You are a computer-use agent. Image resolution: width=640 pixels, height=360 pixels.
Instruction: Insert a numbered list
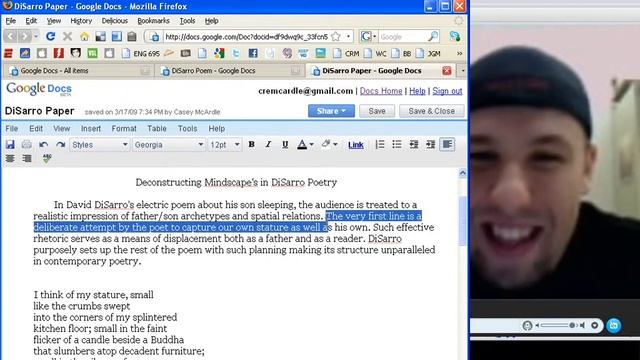(380, 144)
